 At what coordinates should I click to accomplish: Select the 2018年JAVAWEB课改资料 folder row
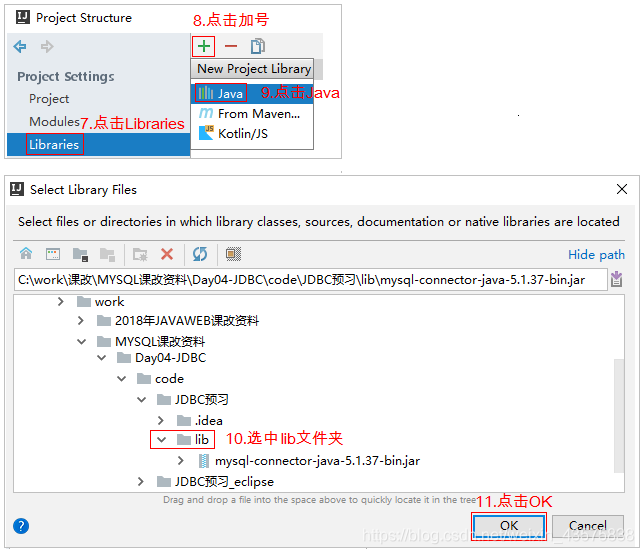[x=178, y=320]
